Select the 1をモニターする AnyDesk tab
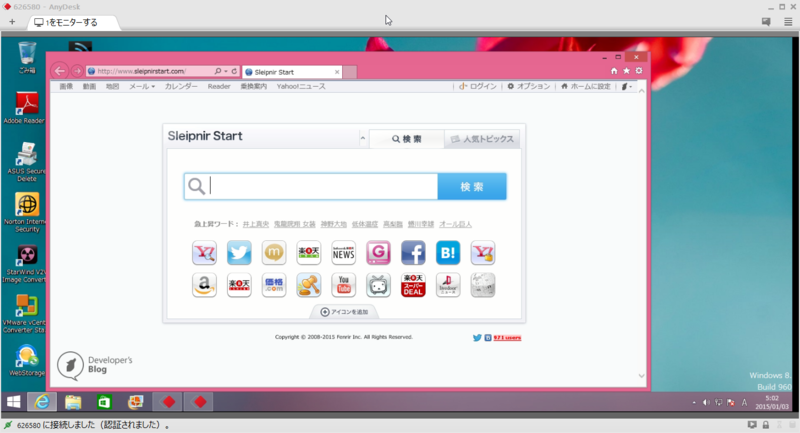This screenshot has width=800, height=433. point(72,22)
